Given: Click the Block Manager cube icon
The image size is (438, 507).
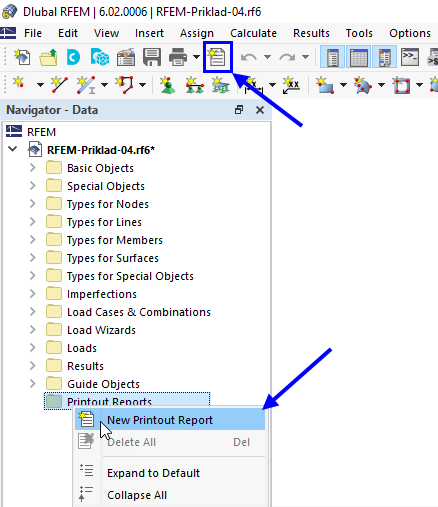Looking at the screenshot, I should [100, 57].
